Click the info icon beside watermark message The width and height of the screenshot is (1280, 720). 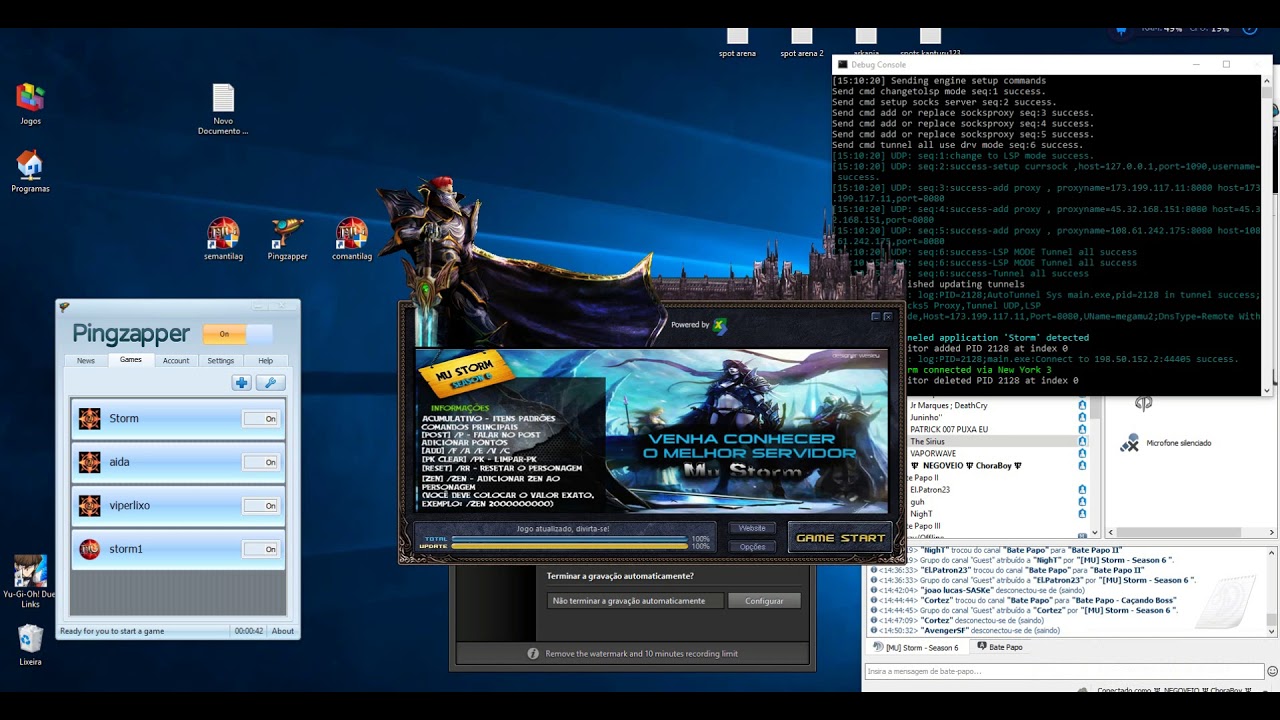coord(533,653)
